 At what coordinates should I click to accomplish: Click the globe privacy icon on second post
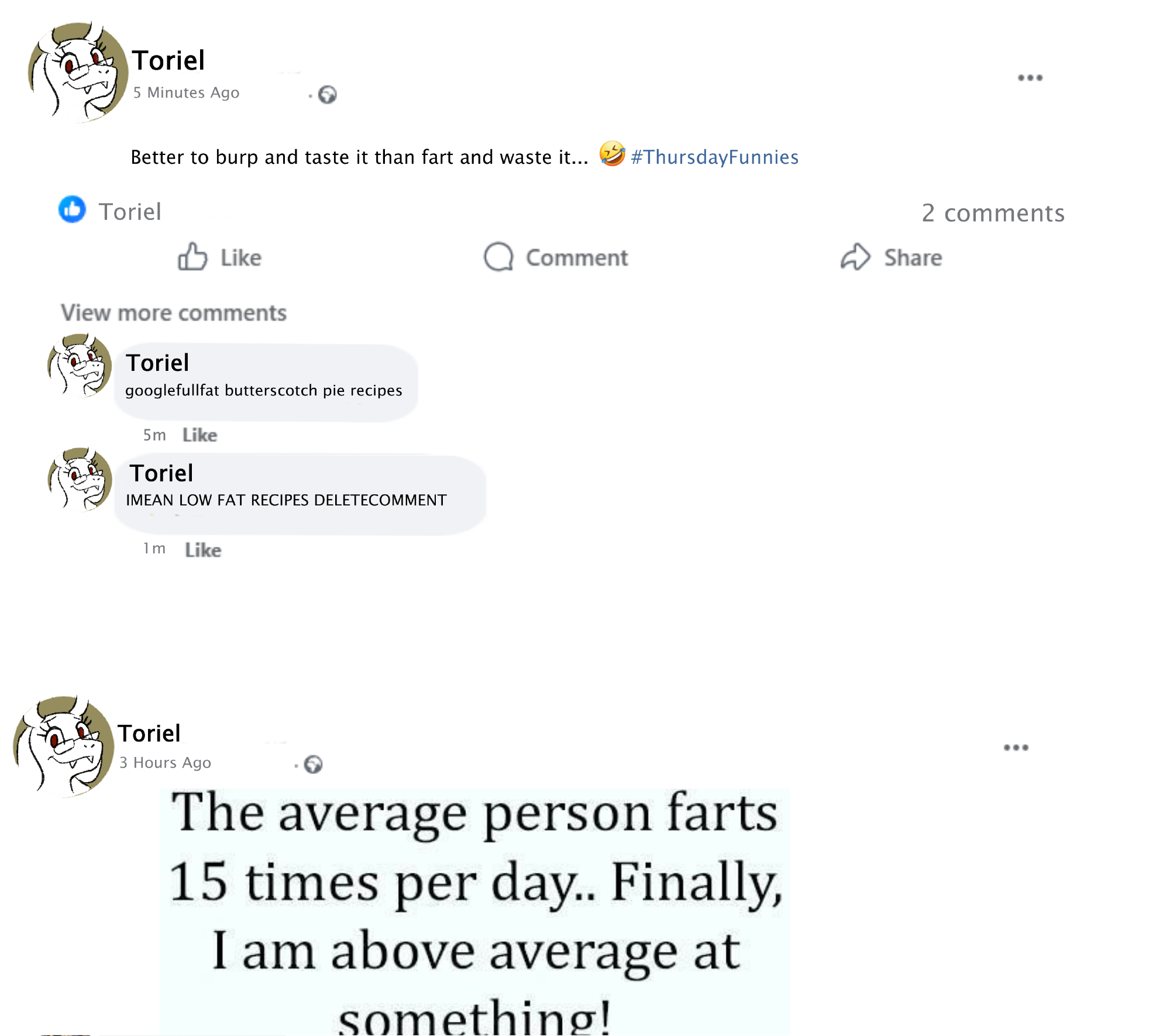[x=314, y=765]
